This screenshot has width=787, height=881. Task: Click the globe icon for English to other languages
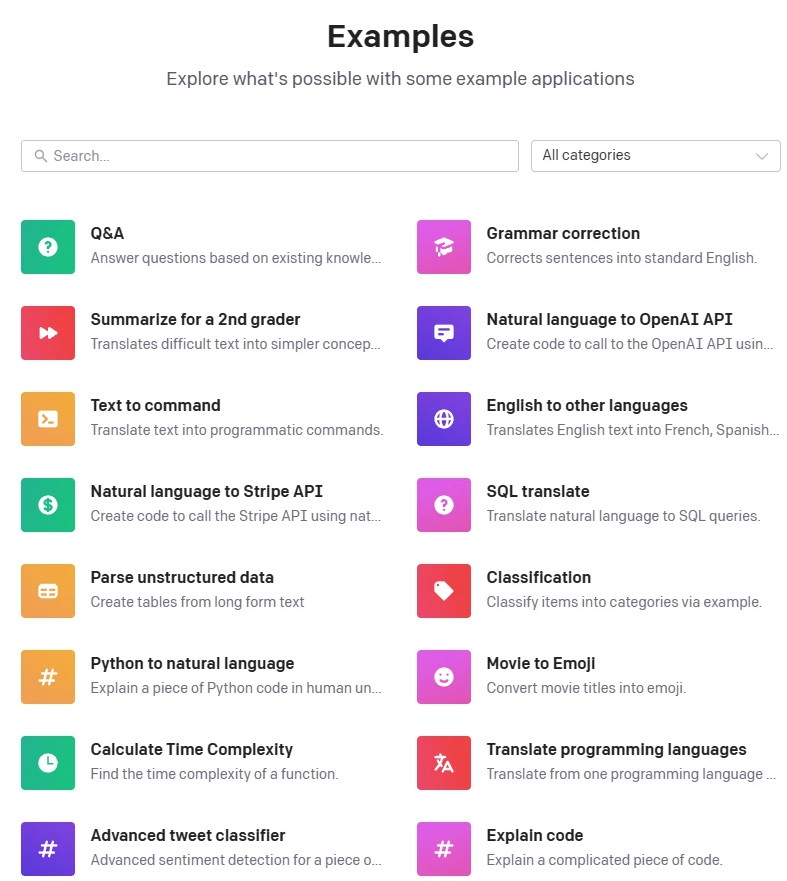(444, 419)
